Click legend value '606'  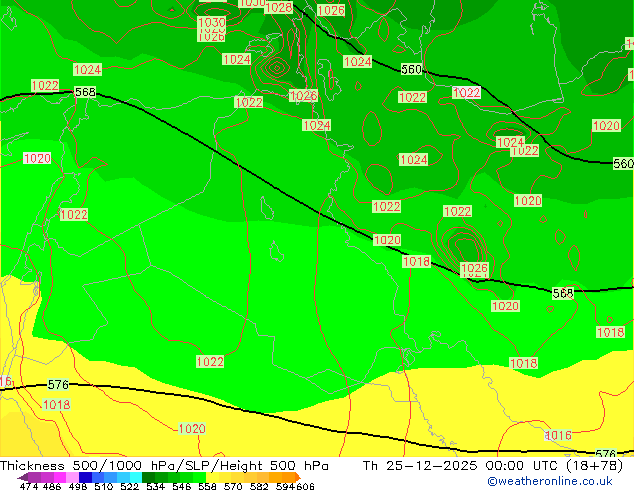coord(305,486)
